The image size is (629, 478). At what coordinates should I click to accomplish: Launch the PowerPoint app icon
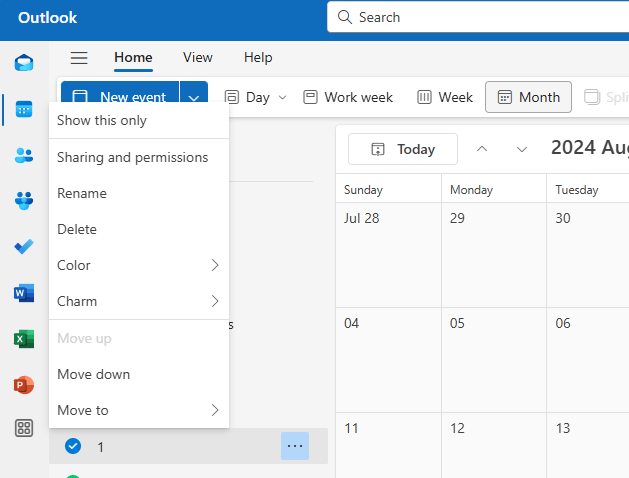[x=24, y=385]
